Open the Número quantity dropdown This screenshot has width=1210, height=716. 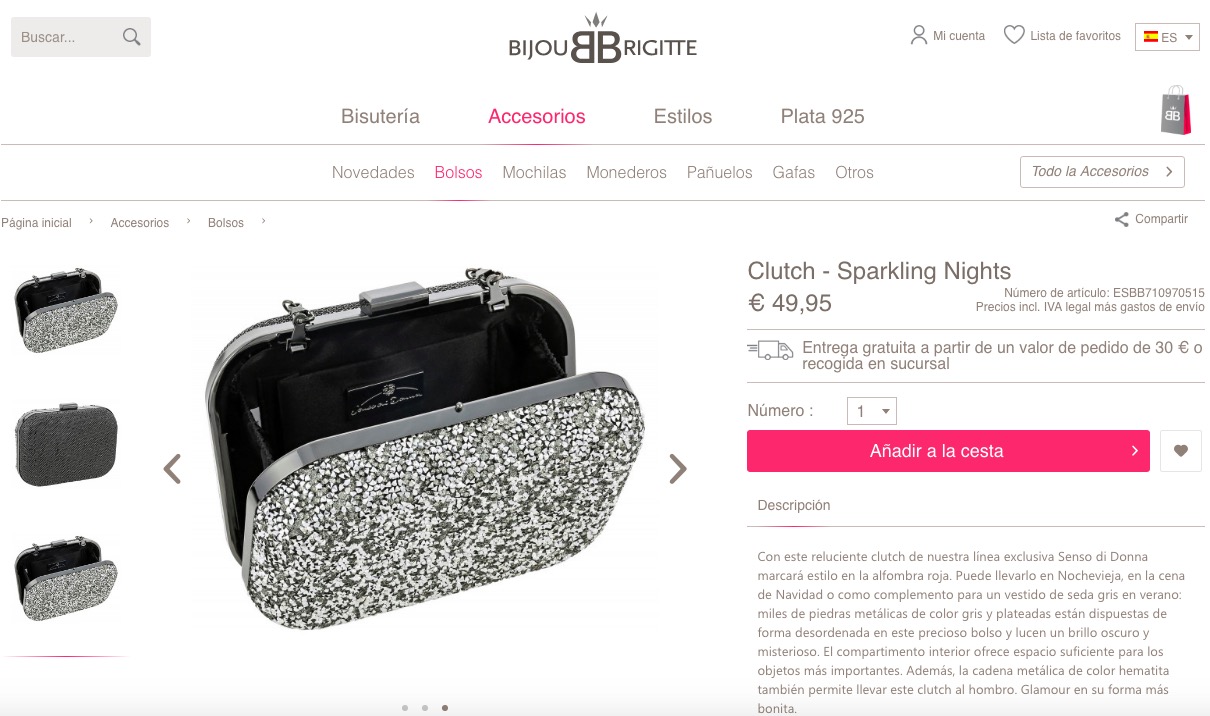872,411
